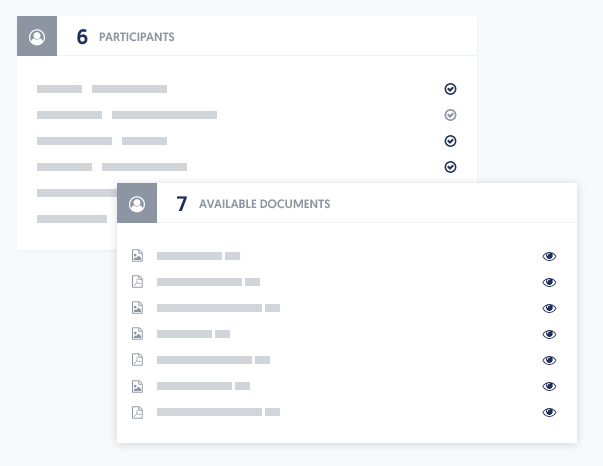Select the first participant's name row
This screenshot has width=603, height=466.
tap(102, 89)
